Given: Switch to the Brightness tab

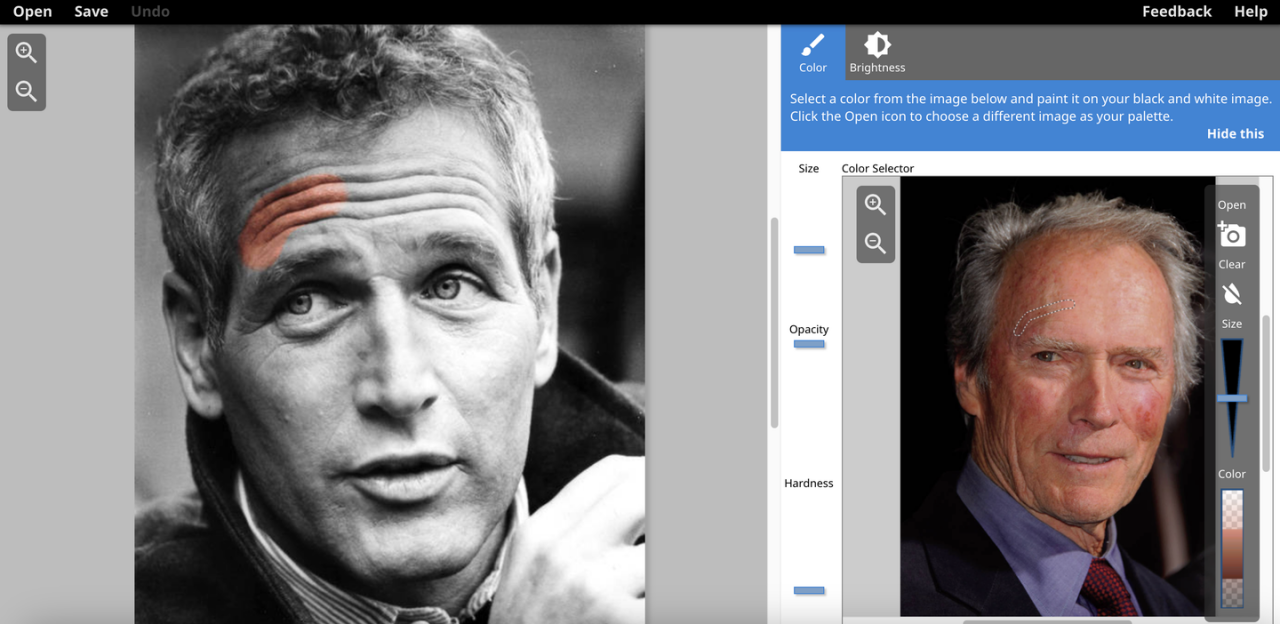Looking at the screenshot, I should coord(877,53).
